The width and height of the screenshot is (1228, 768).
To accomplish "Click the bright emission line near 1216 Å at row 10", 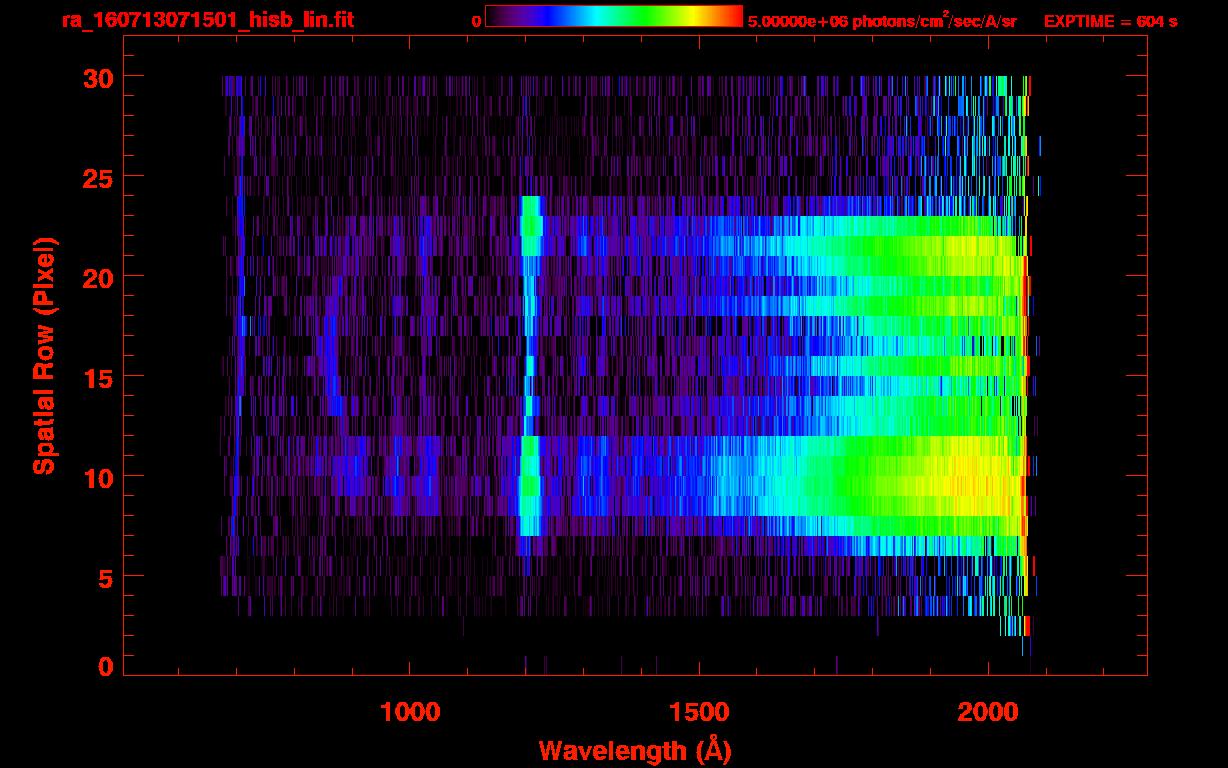I will (529, 476).
